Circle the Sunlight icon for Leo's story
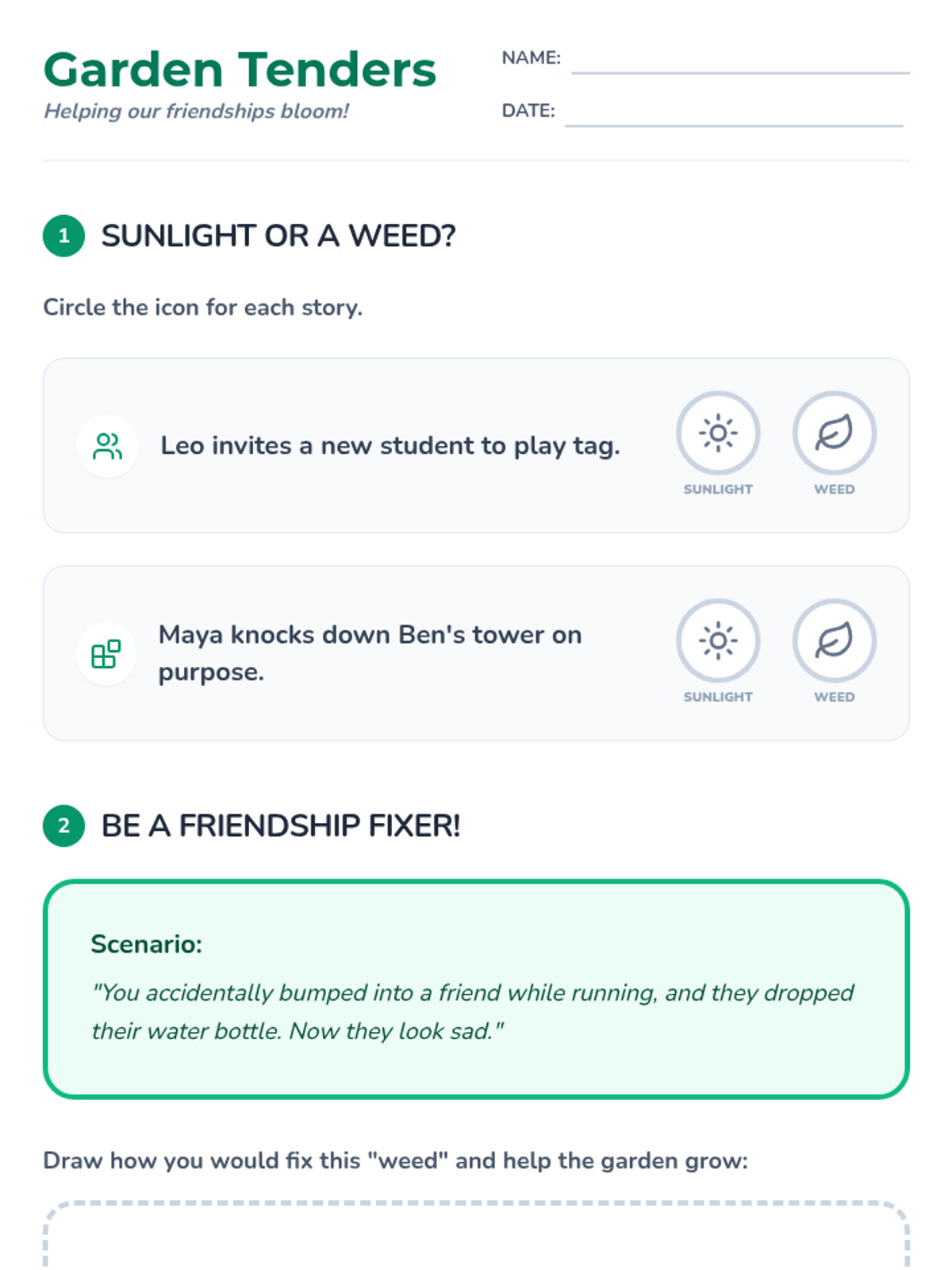 point(717,433)
